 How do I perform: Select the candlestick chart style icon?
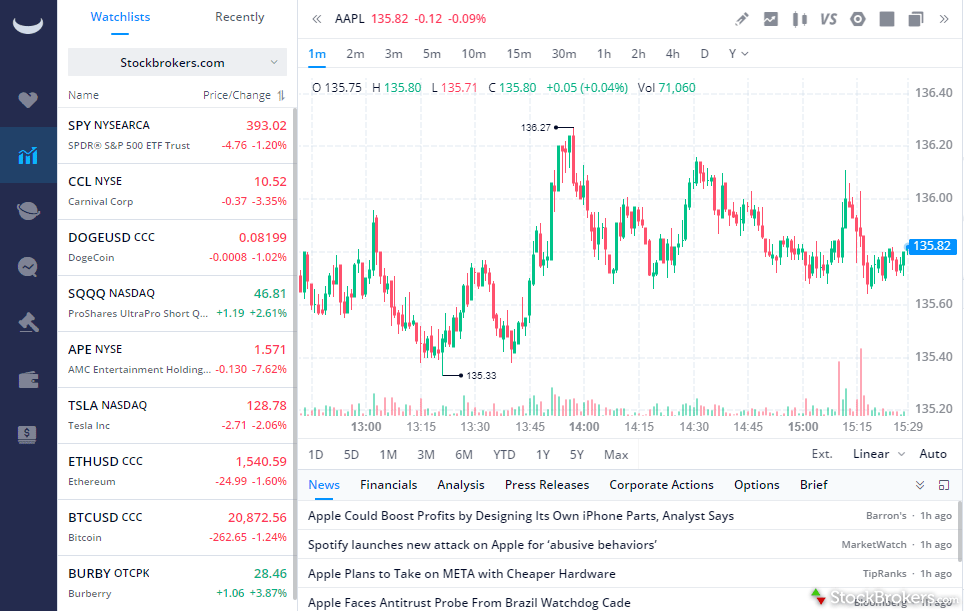pyautogui.click(x=799, y=18)
